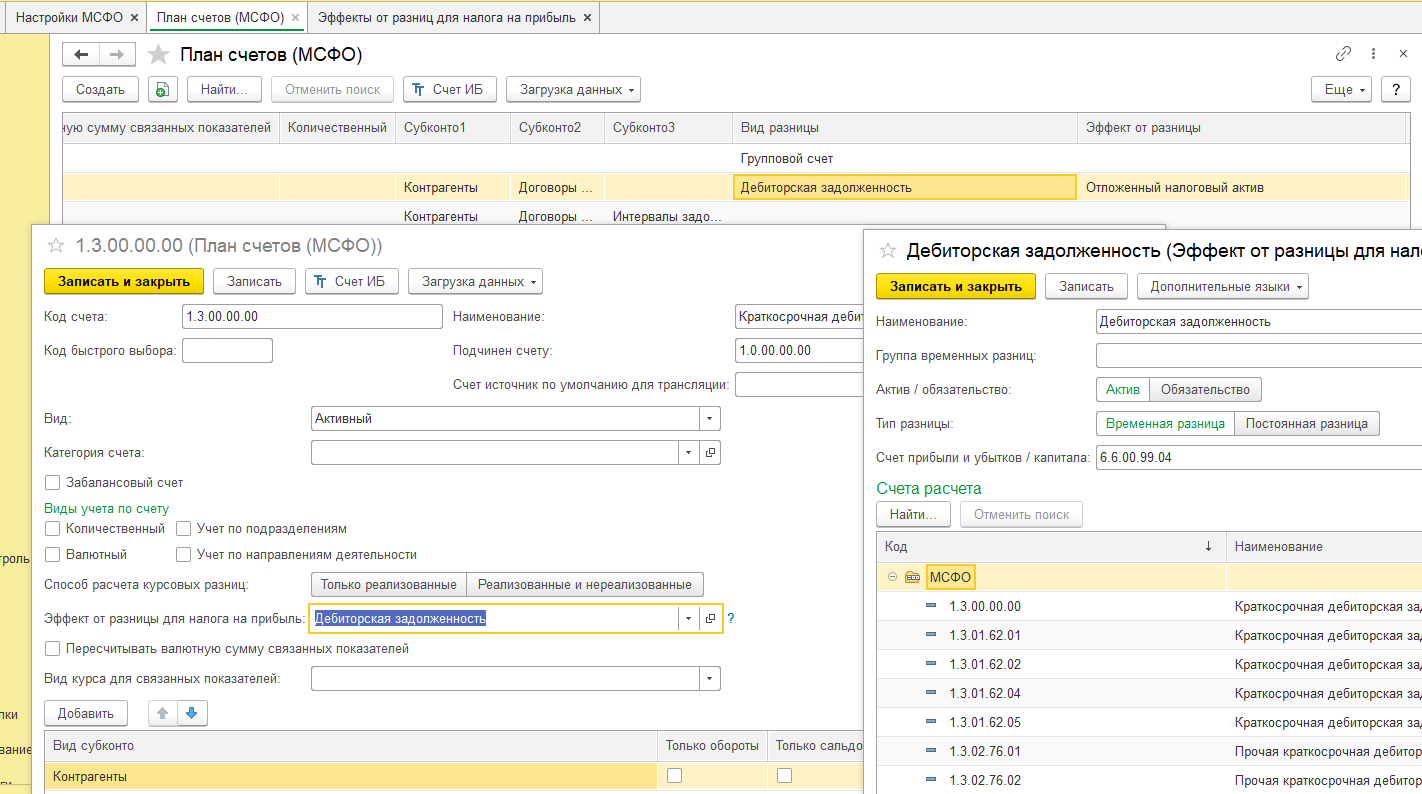This screenshot has height=794, width=1422.
Task: Open Загрузка данных dropdown in account form
Action: click(x=475, y=282)
